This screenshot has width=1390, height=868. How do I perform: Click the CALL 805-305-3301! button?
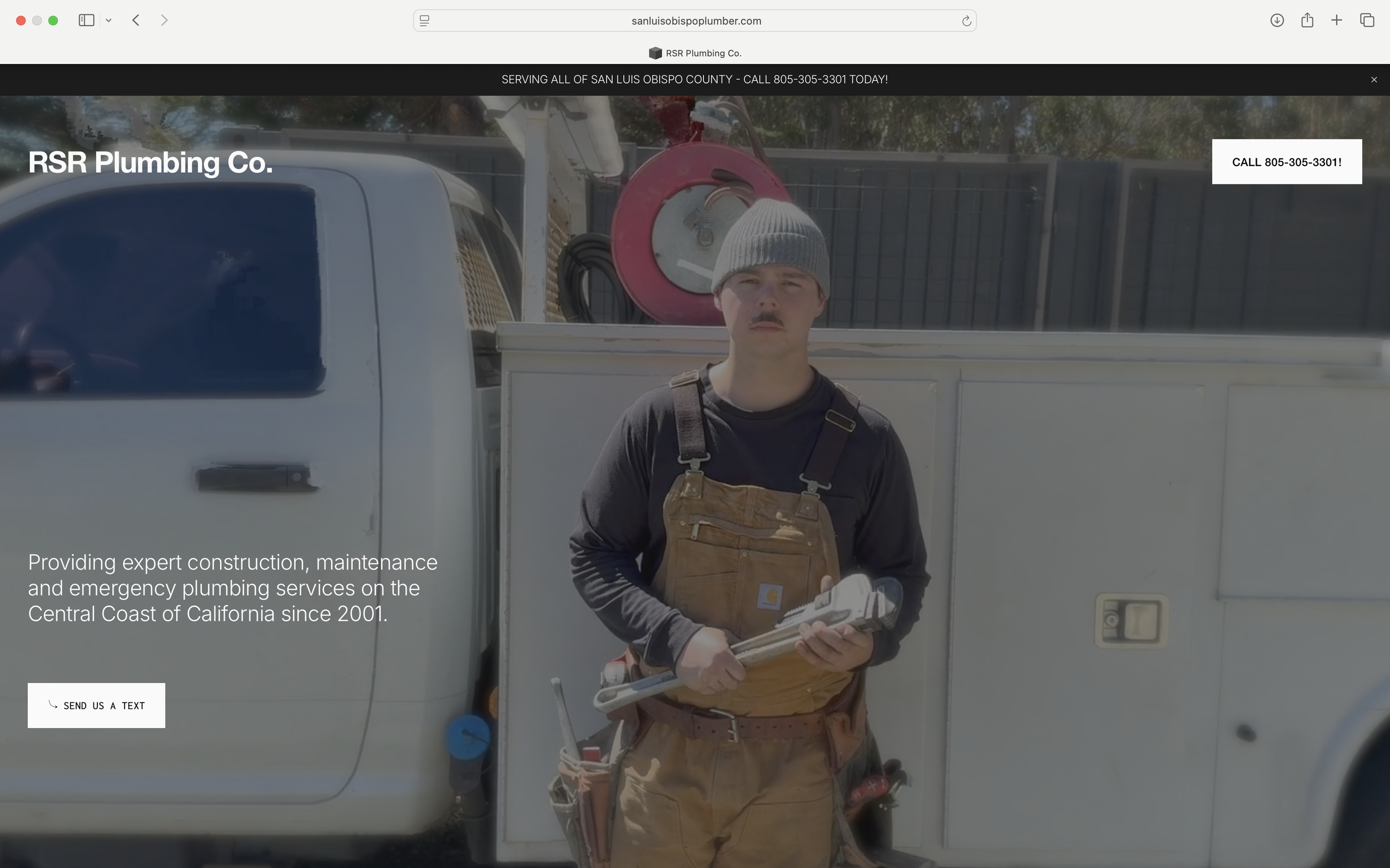1287,162
